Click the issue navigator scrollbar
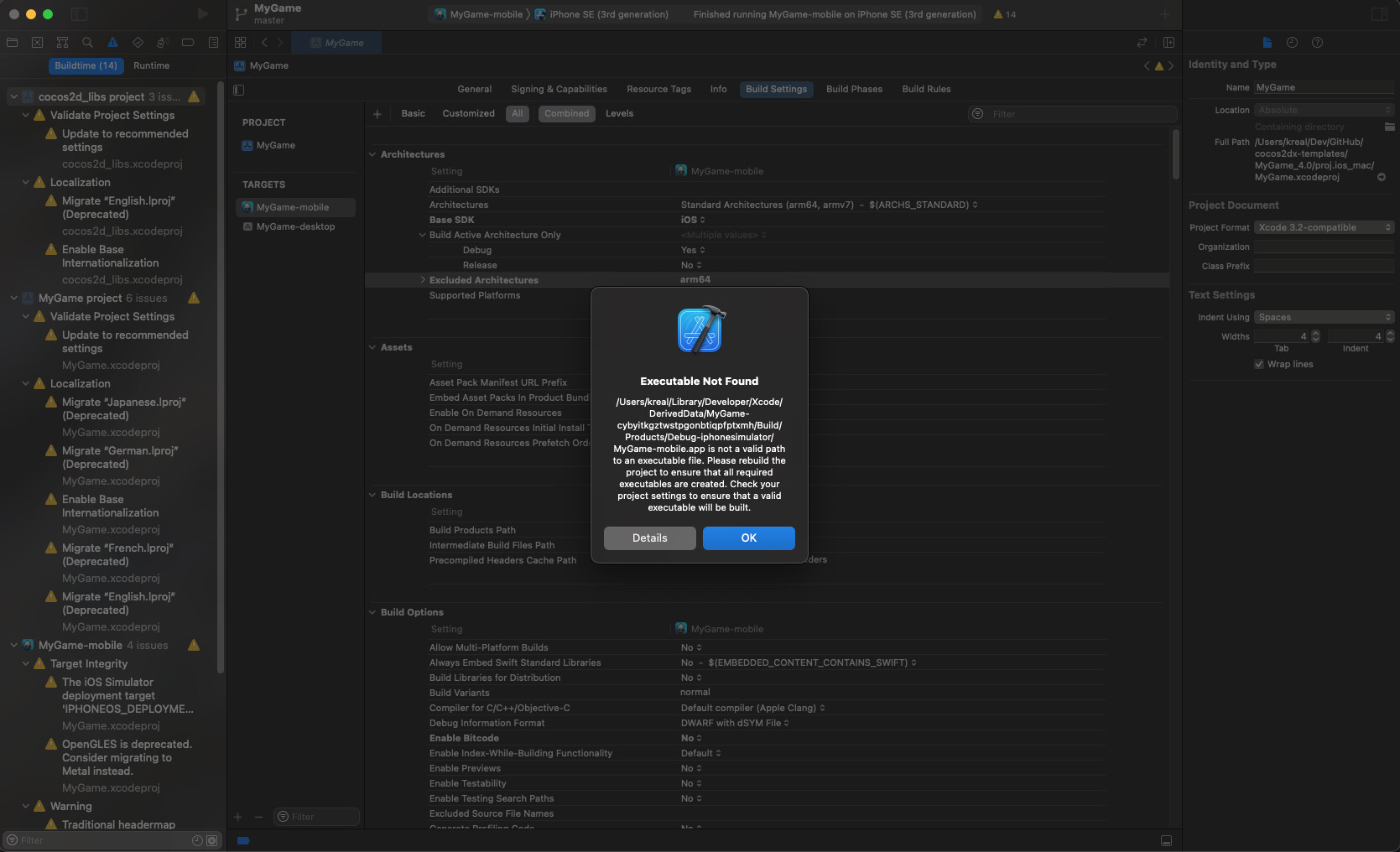This screenshot has height=852, width=1400. 221,377
